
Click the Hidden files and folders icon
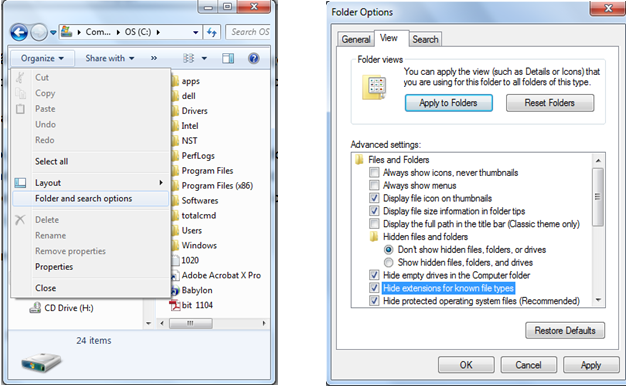(374, 237)
